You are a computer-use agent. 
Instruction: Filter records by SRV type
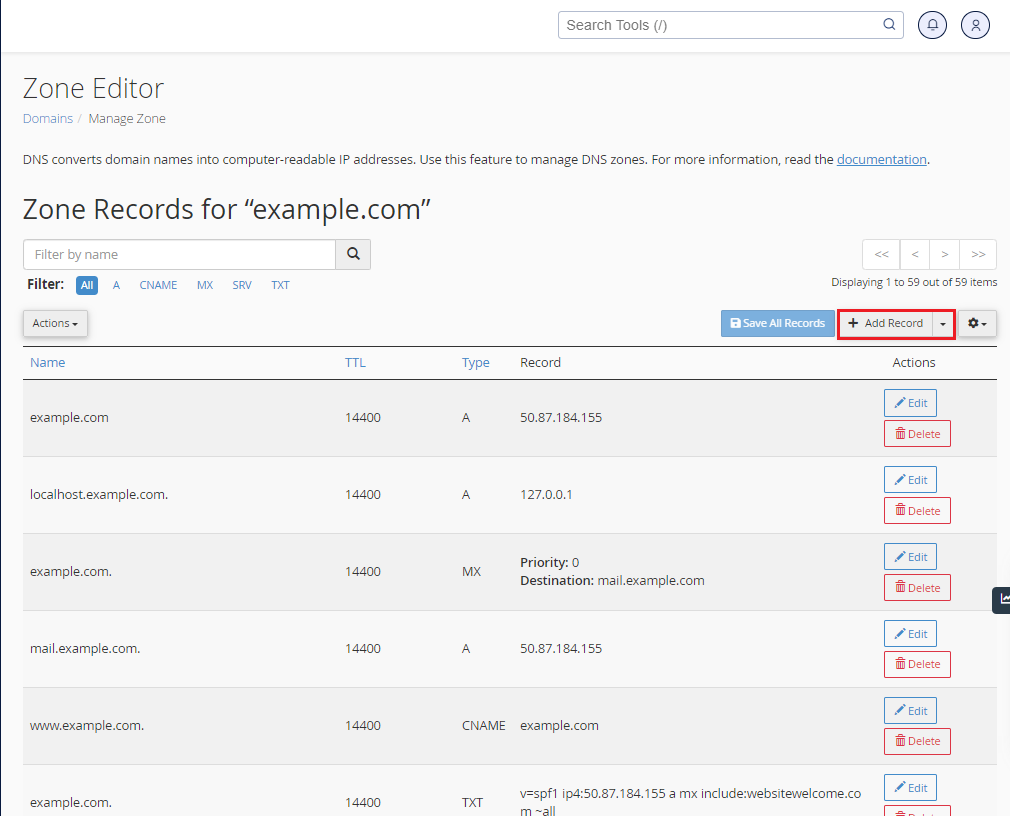tap(242, 285)
